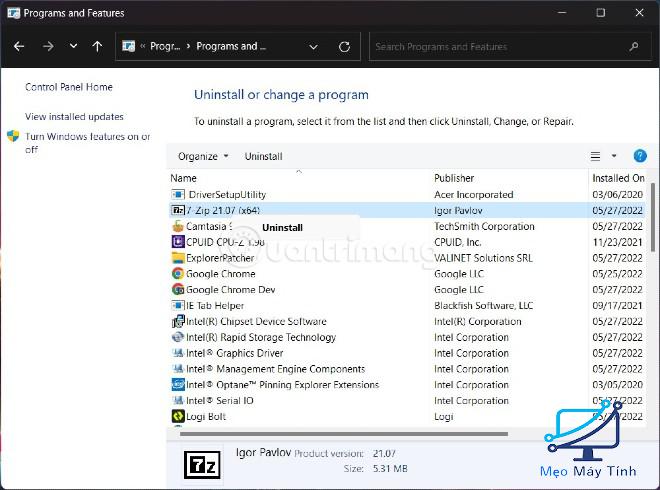Click the Search Programs and Features field

pyautogui.click(x=511, y=47)
